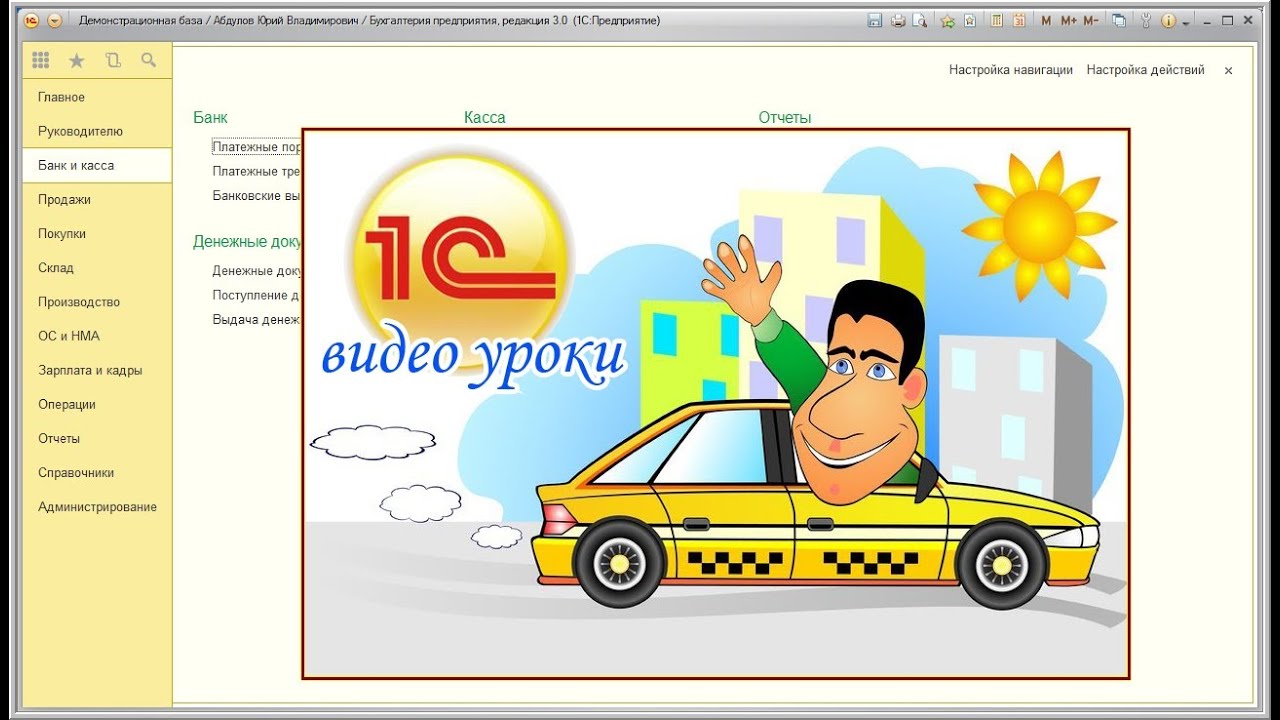The image size is (1280, 720).
Task: Click the 1C video lessons splash image
Action: [716, 404]
